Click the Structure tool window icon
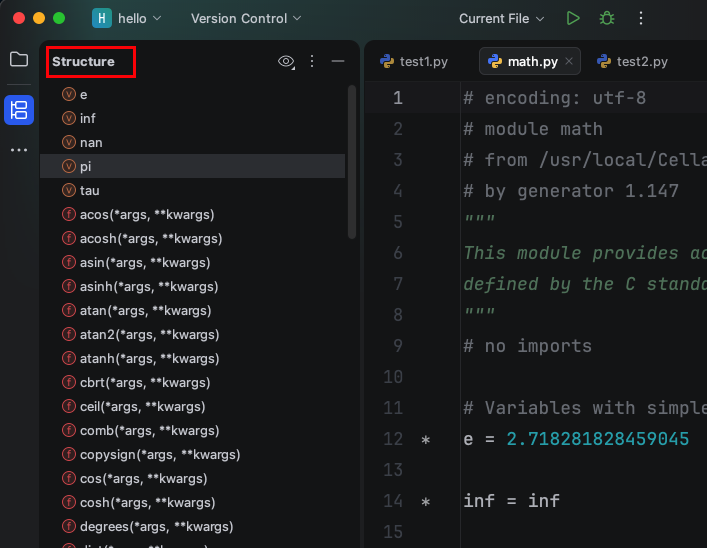The height and width of the screenshot is (548, 707). pyautogui.click(x=19, y=109)
